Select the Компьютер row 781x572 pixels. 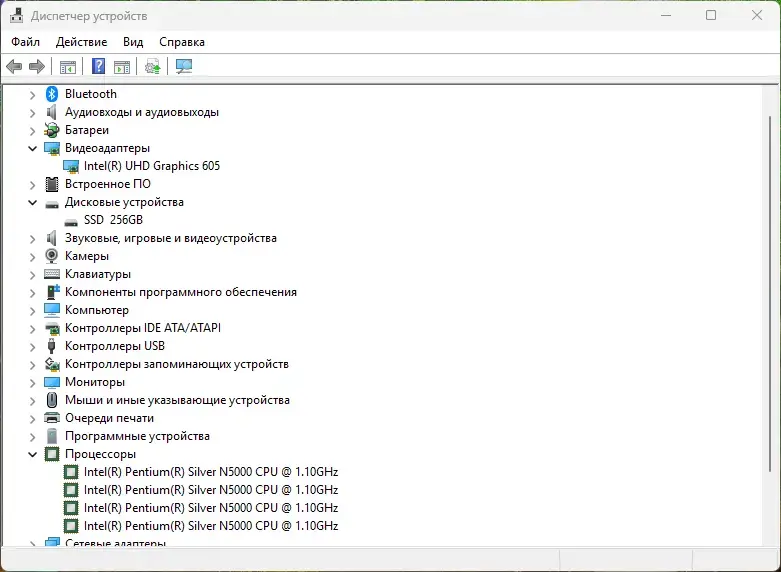click(97, 310)
